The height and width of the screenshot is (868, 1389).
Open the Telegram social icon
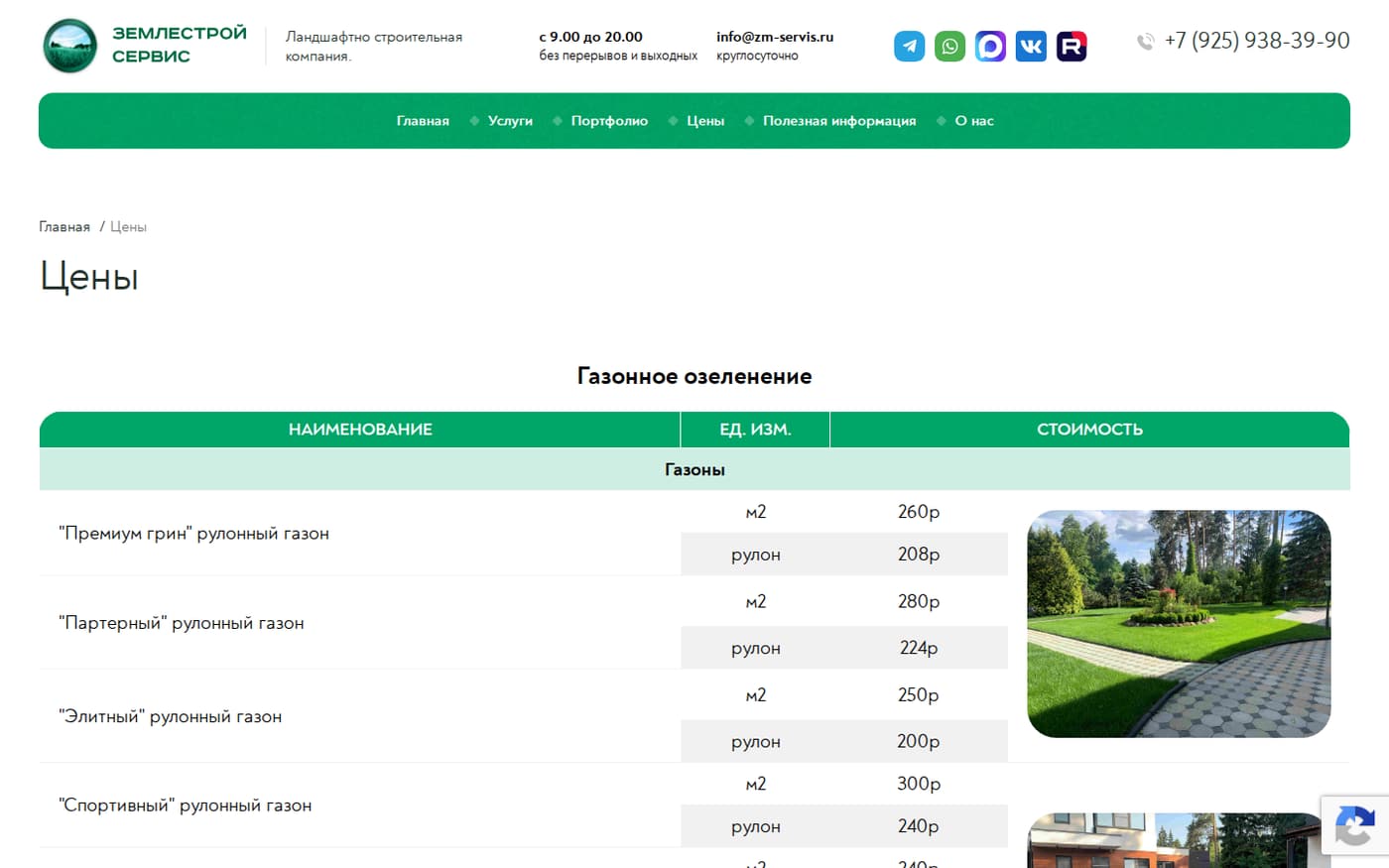click(909, 46)
